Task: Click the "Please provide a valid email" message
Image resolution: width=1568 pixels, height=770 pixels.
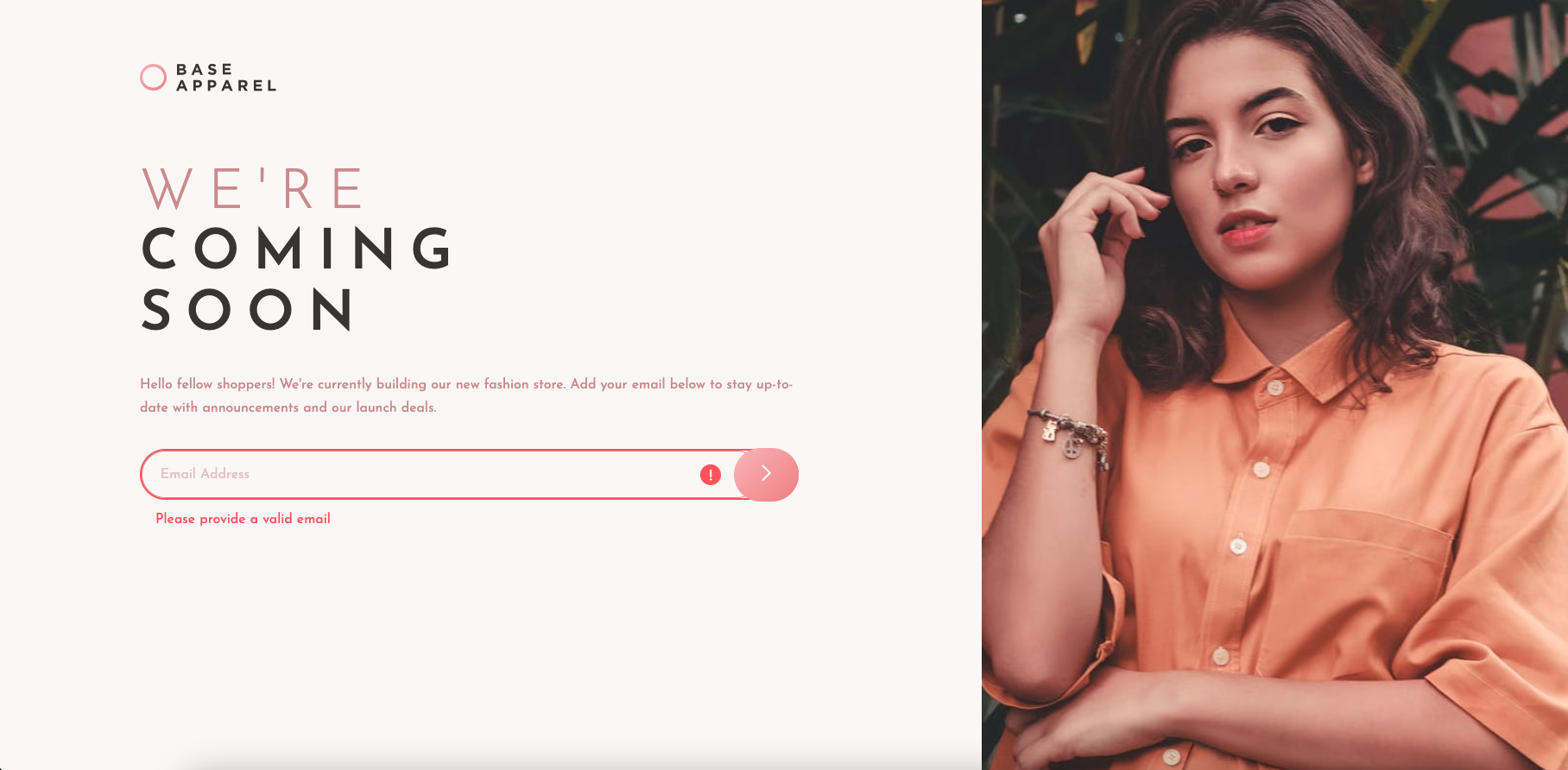Action: (243, 519)
